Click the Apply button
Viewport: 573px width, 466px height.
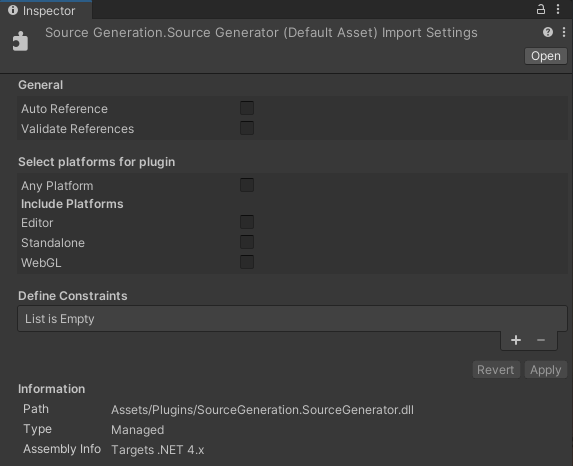click(546, 370)
